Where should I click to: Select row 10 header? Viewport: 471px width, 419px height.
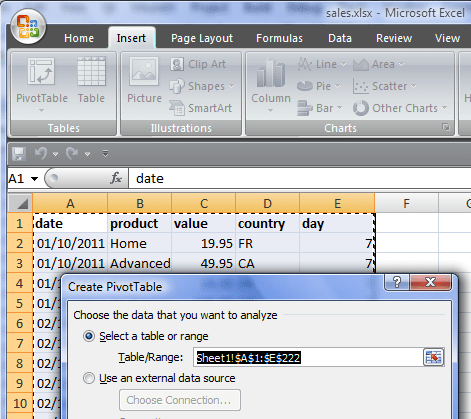pos(20,403)
